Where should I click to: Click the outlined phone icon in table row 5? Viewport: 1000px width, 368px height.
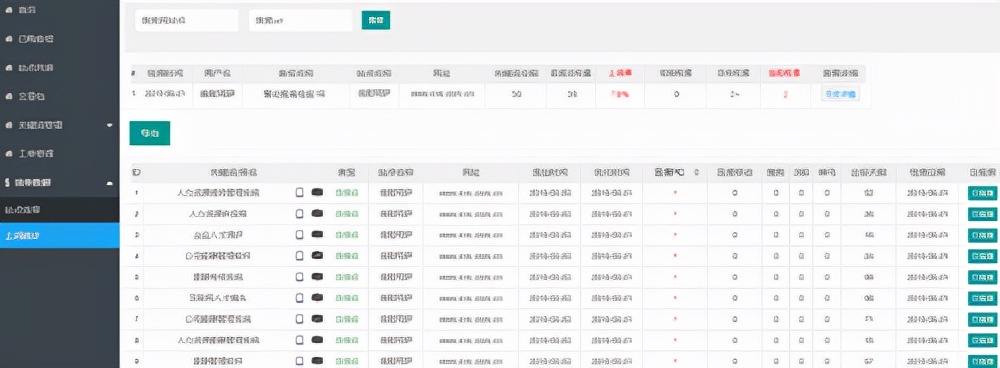point(299,277)
